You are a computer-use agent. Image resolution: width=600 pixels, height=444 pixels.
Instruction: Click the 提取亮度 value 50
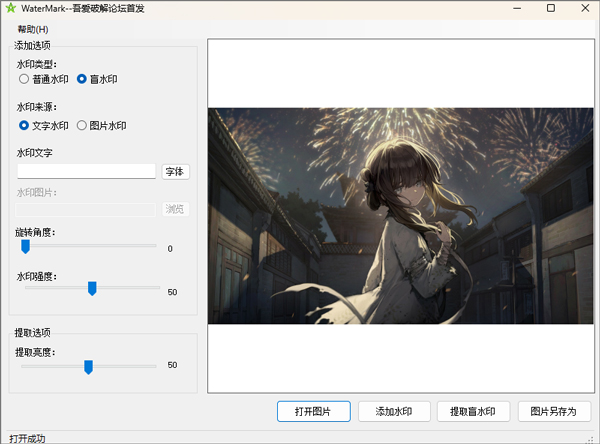point(172,365)
